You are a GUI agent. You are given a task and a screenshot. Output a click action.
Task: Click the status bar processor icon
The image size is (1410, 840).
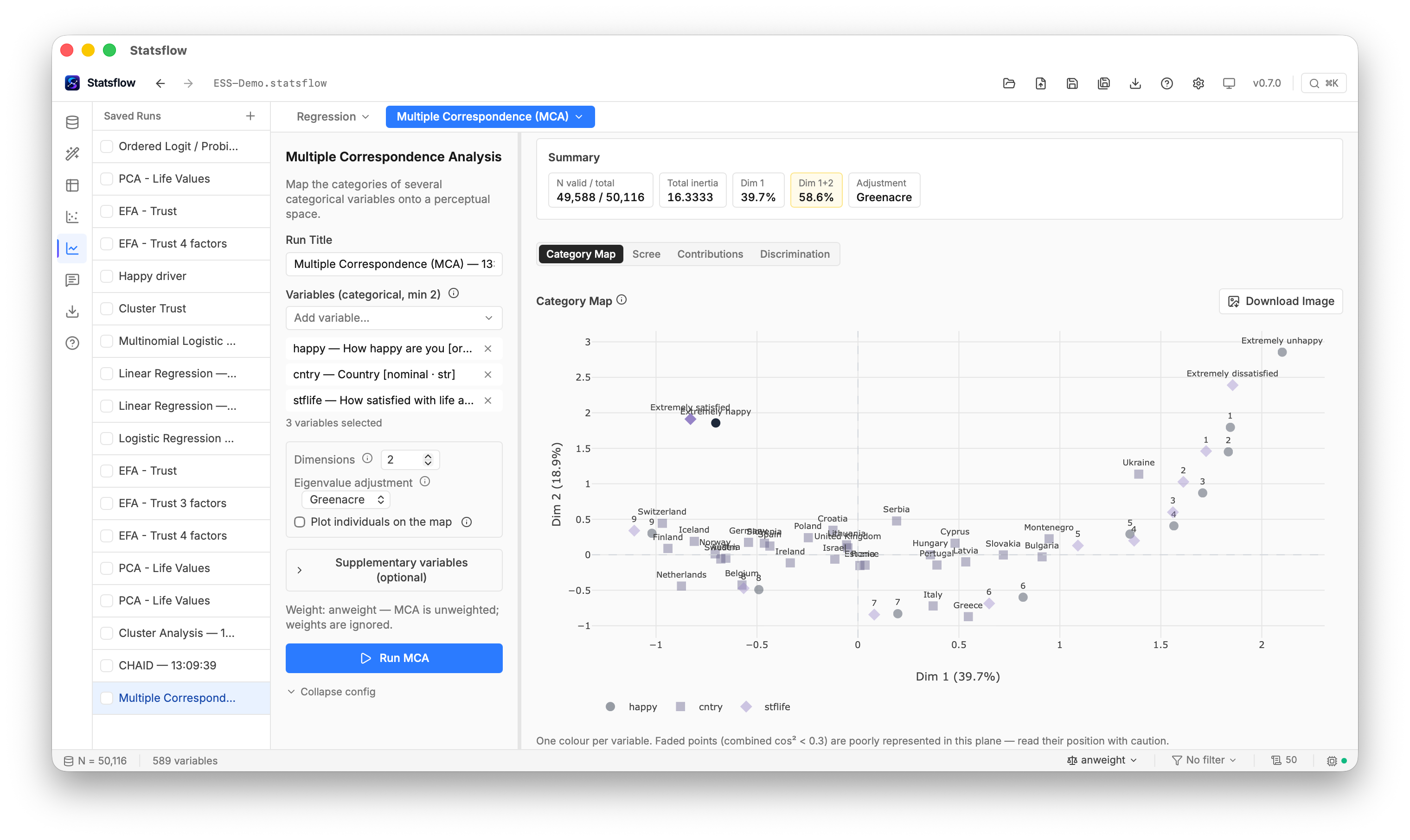[x=1332, y=761]
